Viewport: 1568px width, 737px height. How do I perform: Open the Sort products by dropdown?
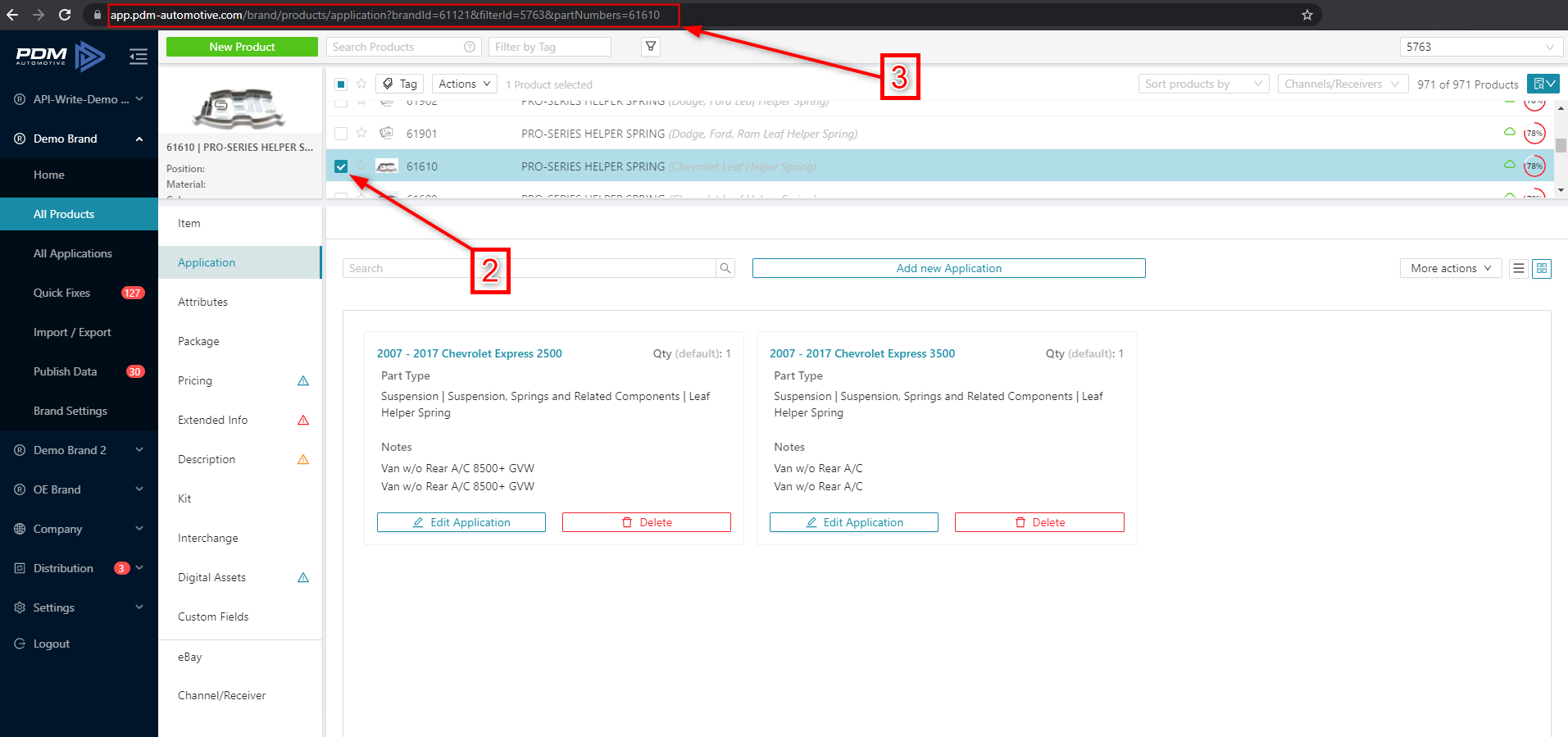[x=1203, y=84]
